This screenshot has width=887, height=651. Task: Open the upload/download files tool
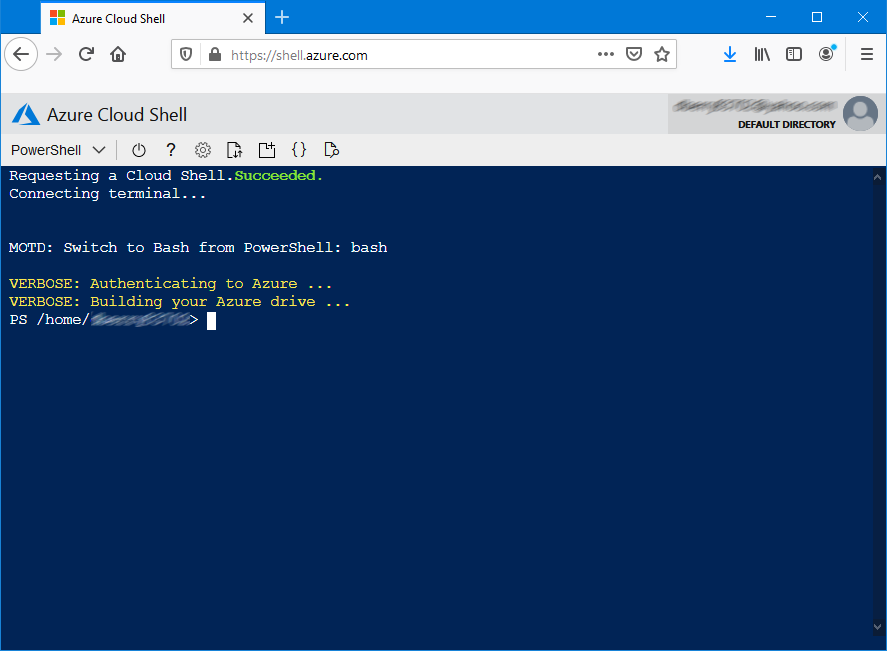234,149
